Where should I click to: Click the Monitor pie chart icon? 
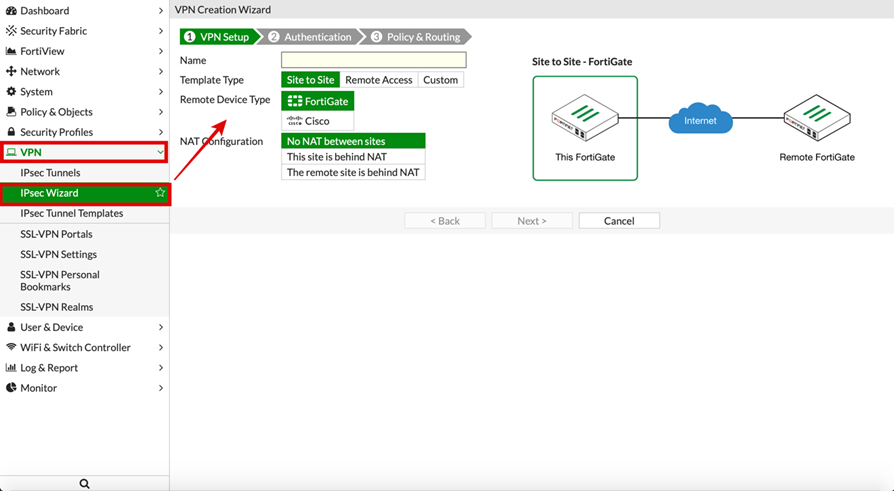click(x=11, y=388)
